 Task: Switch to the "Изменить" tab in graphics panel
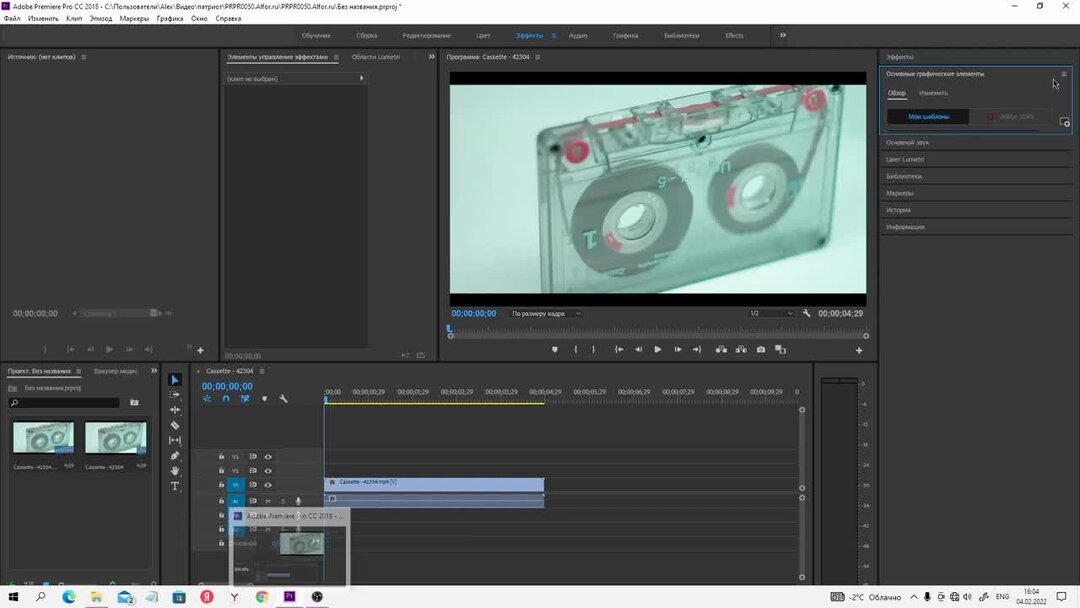(933, 93)
